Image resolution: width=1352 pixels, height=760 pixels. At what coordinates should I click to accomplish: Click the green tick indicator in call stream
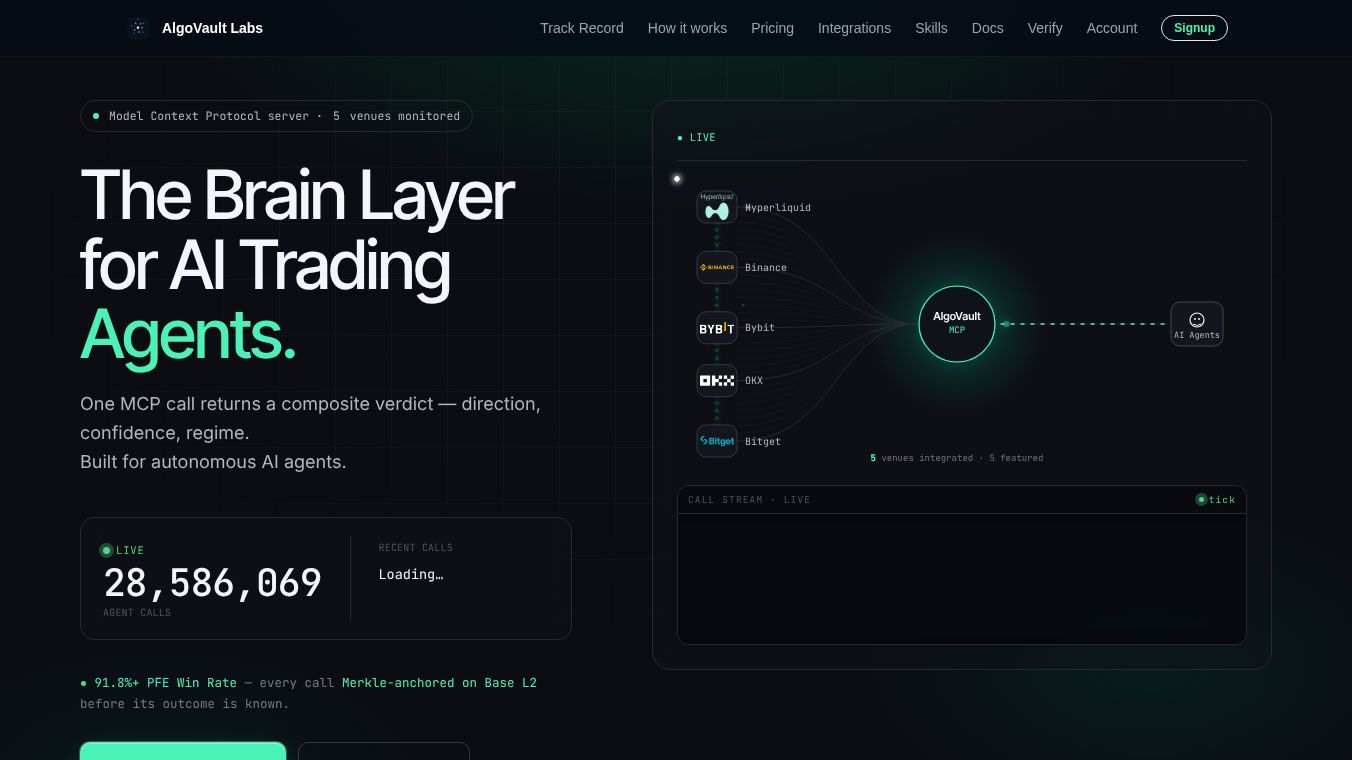pos(1201,499)
